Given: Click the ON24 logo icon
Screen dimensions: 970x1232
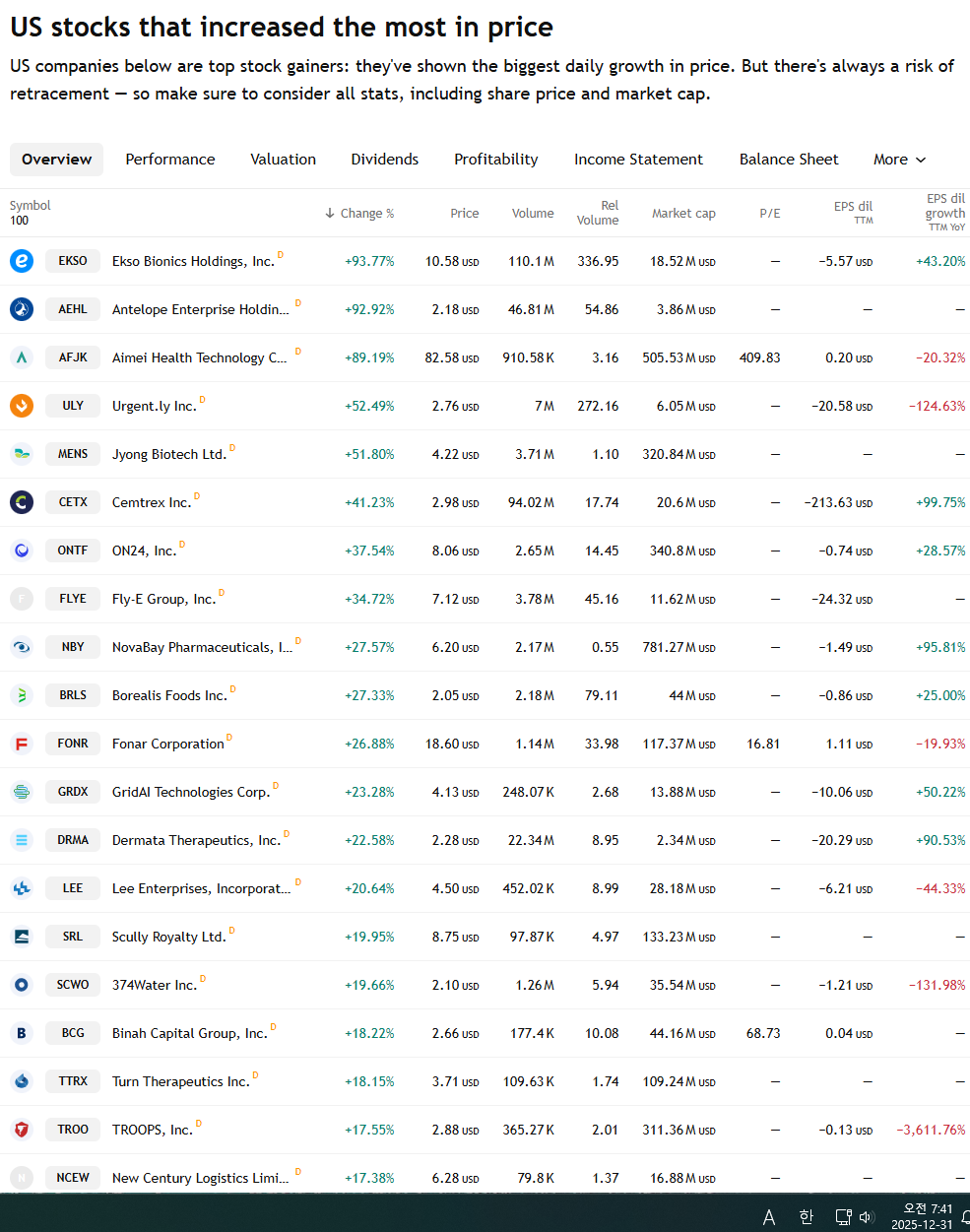Looking at the screenshot, I should tap(22, 551).
